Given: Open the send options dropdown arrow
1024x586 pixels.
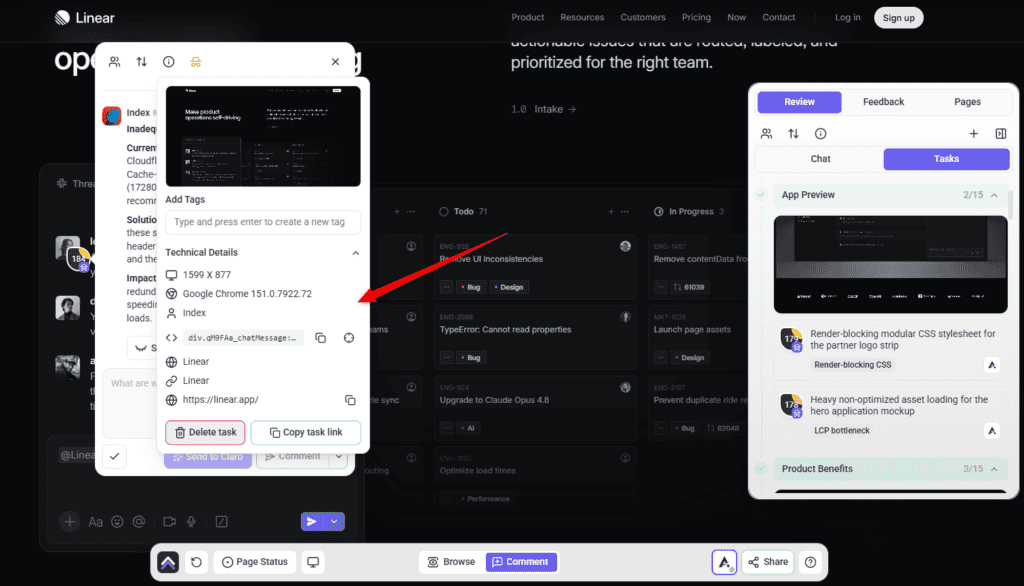Looking at the screenshot, I should coord(334,522).
